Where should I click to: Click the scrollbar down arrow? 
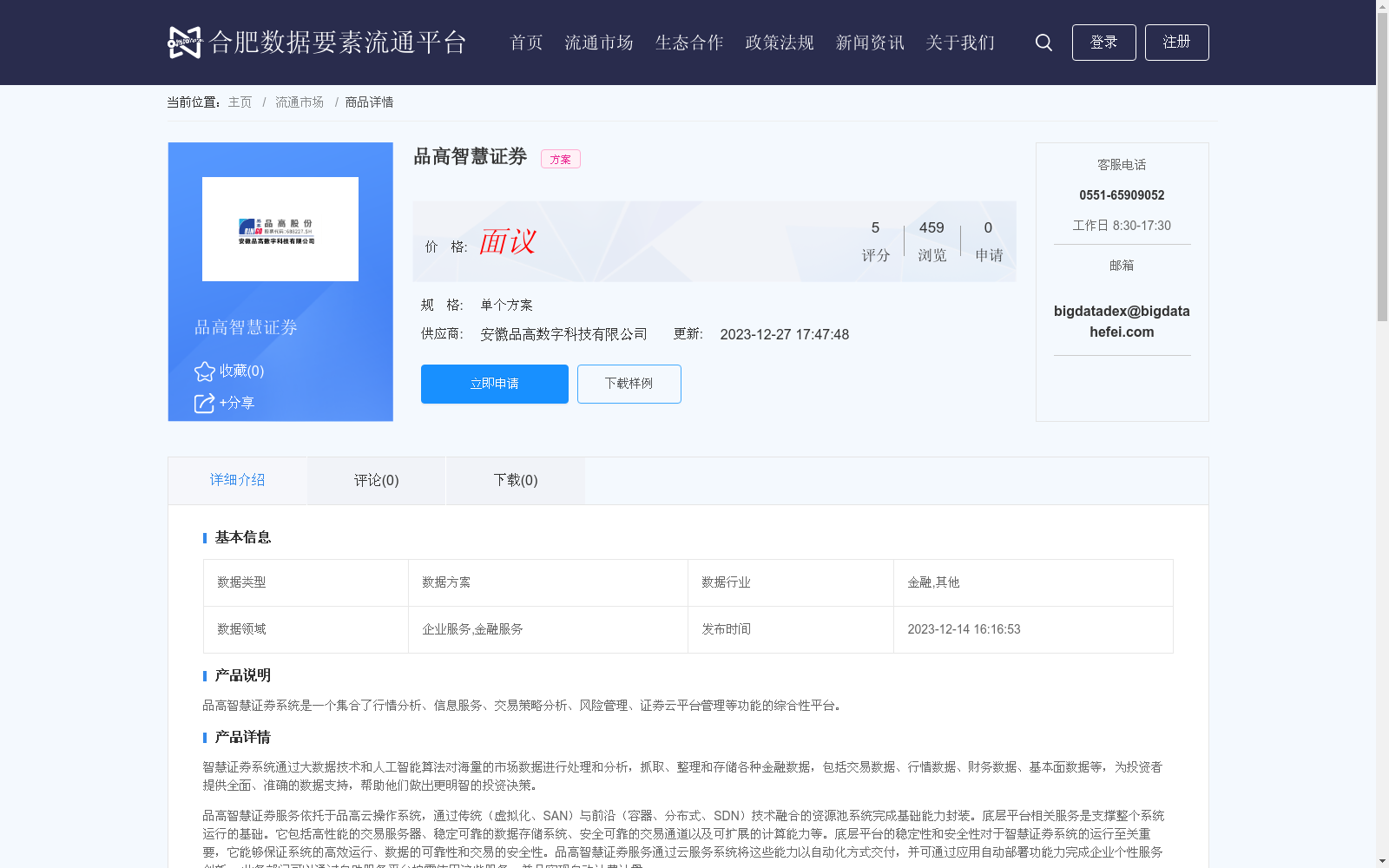(1382, 861)
